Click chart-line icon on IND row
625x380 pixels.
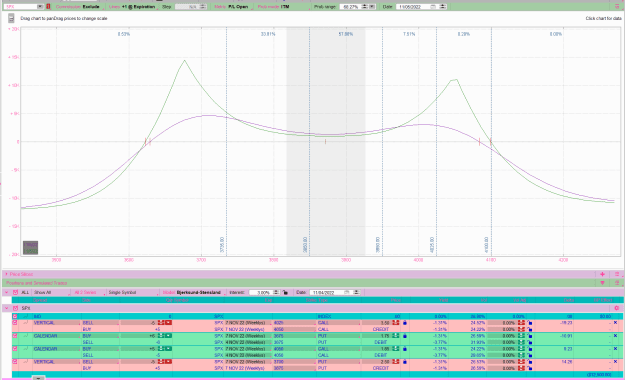tap(26, 316)
